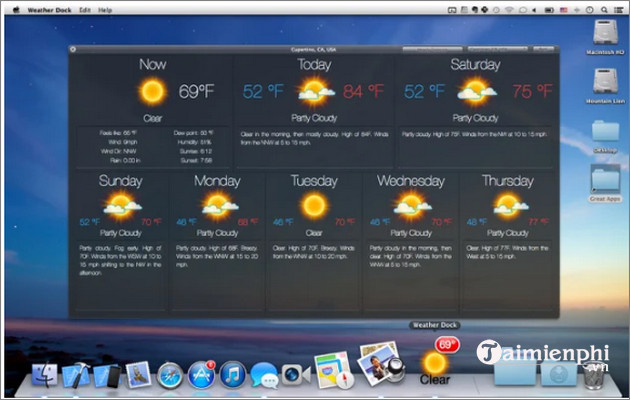
Task: Open the App Store Dock icon
Action: [x=201, y=376]
